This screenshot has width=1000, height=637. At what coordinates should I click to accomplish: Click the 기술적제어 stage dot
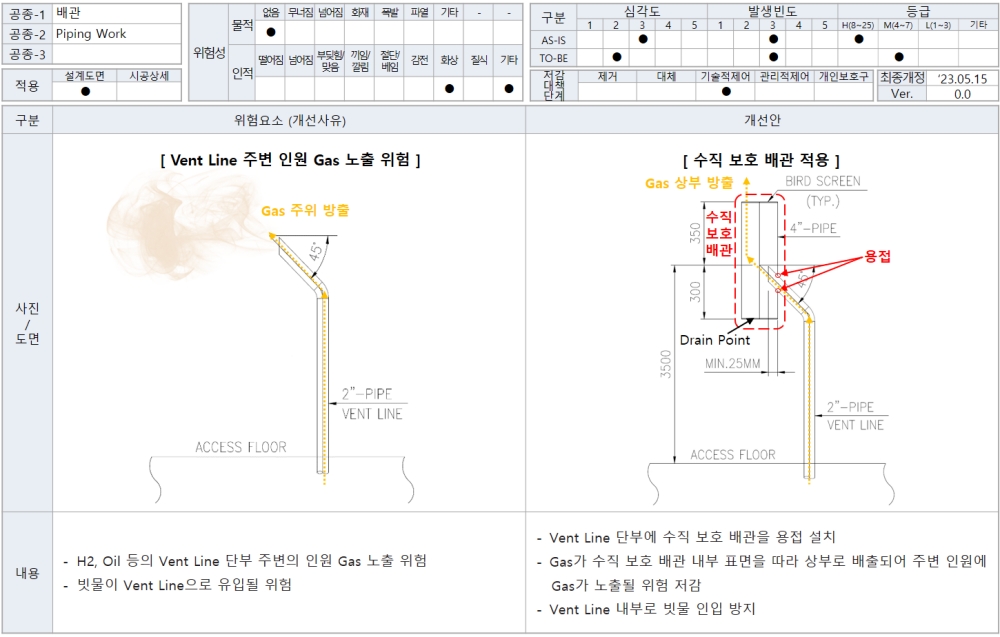pos(726,91)
